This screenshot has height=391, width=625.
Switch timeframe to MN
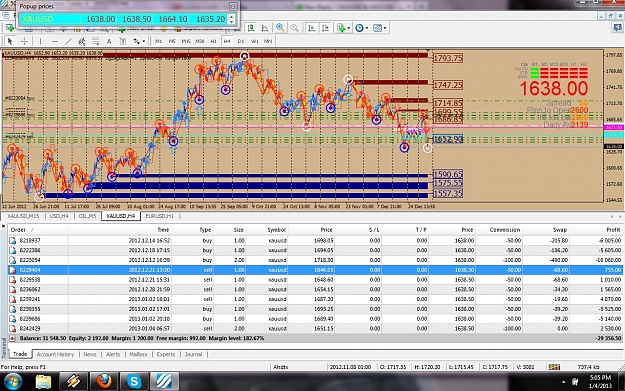click(x=268, y=41)
